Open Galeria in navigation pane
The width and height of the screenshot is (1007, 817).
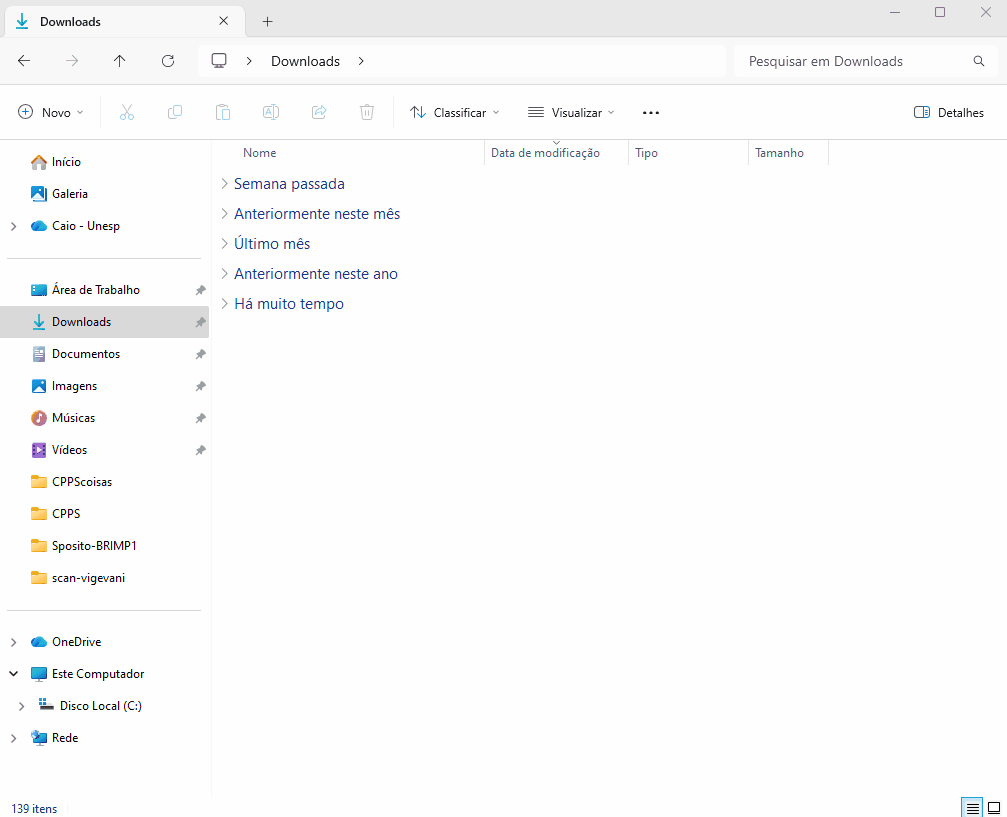[69, 194]
